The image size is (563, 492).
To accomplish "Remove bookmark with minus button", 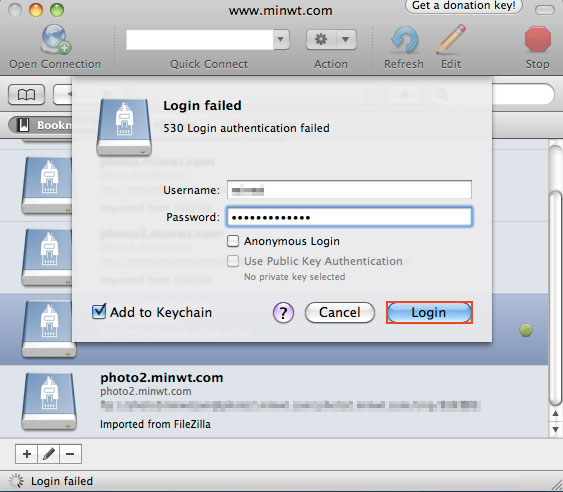I will click(70, 454).
